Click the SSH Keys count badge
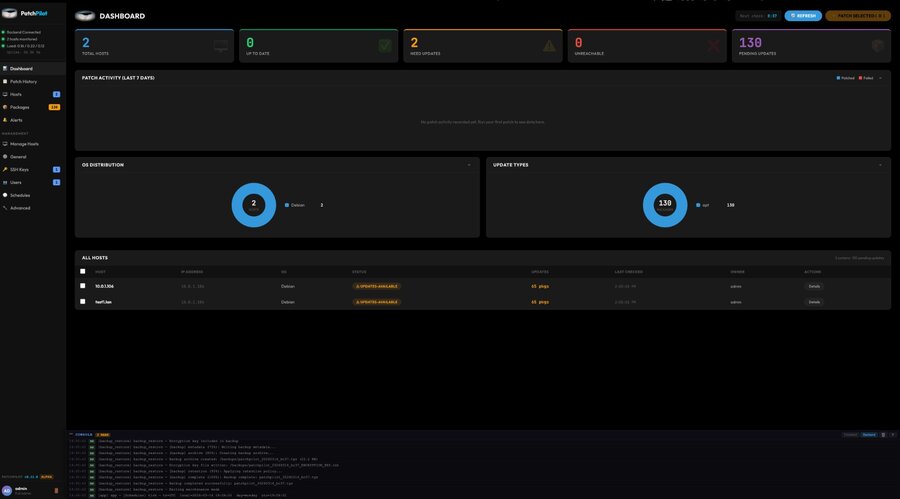Viewport: 900px width, 499px height. (x=56, y=169)
